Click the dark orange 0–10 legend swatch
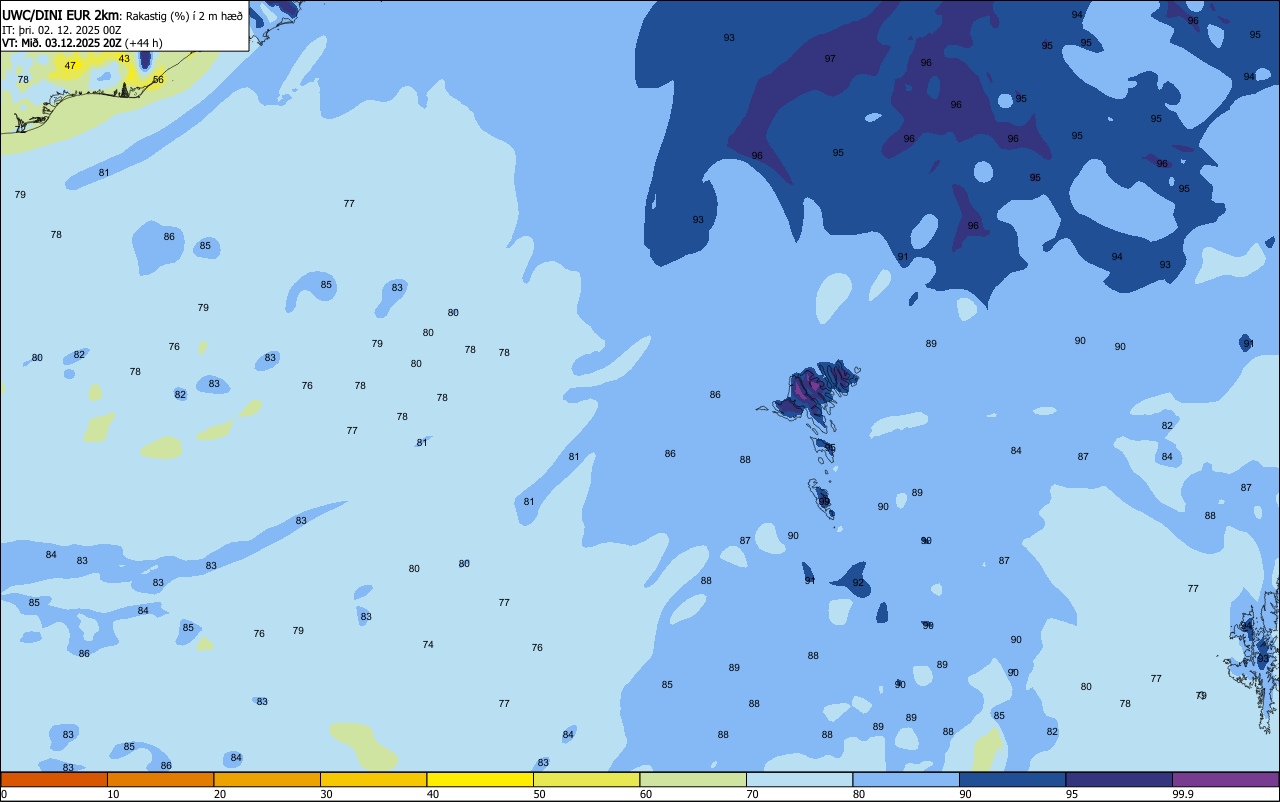Viewport: 1280px width, 802px height. click(x=54, y=779)
